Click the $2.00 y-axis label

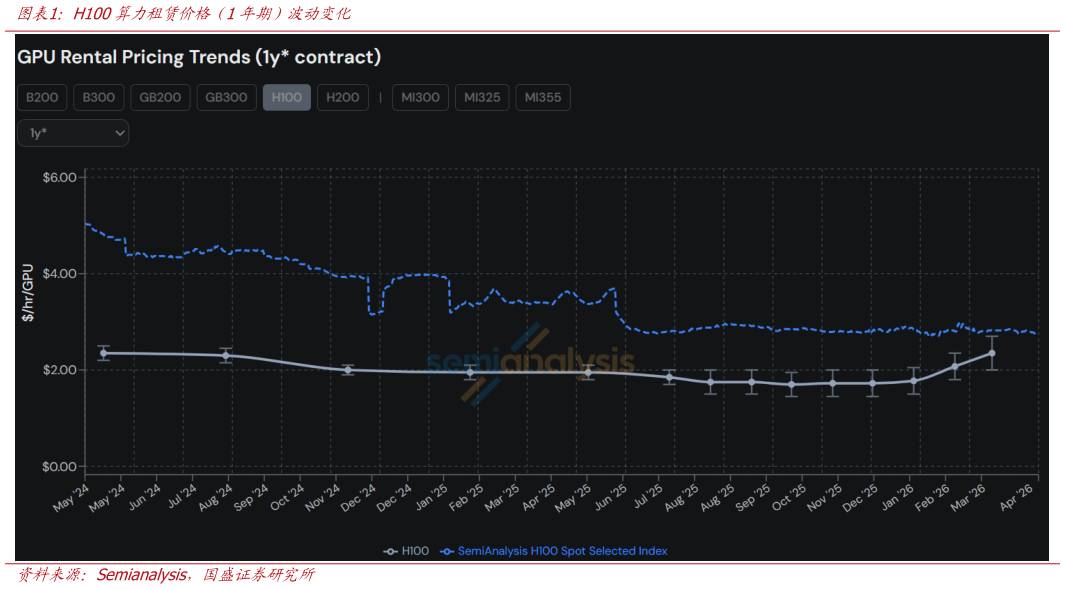(x=60, y=370)
